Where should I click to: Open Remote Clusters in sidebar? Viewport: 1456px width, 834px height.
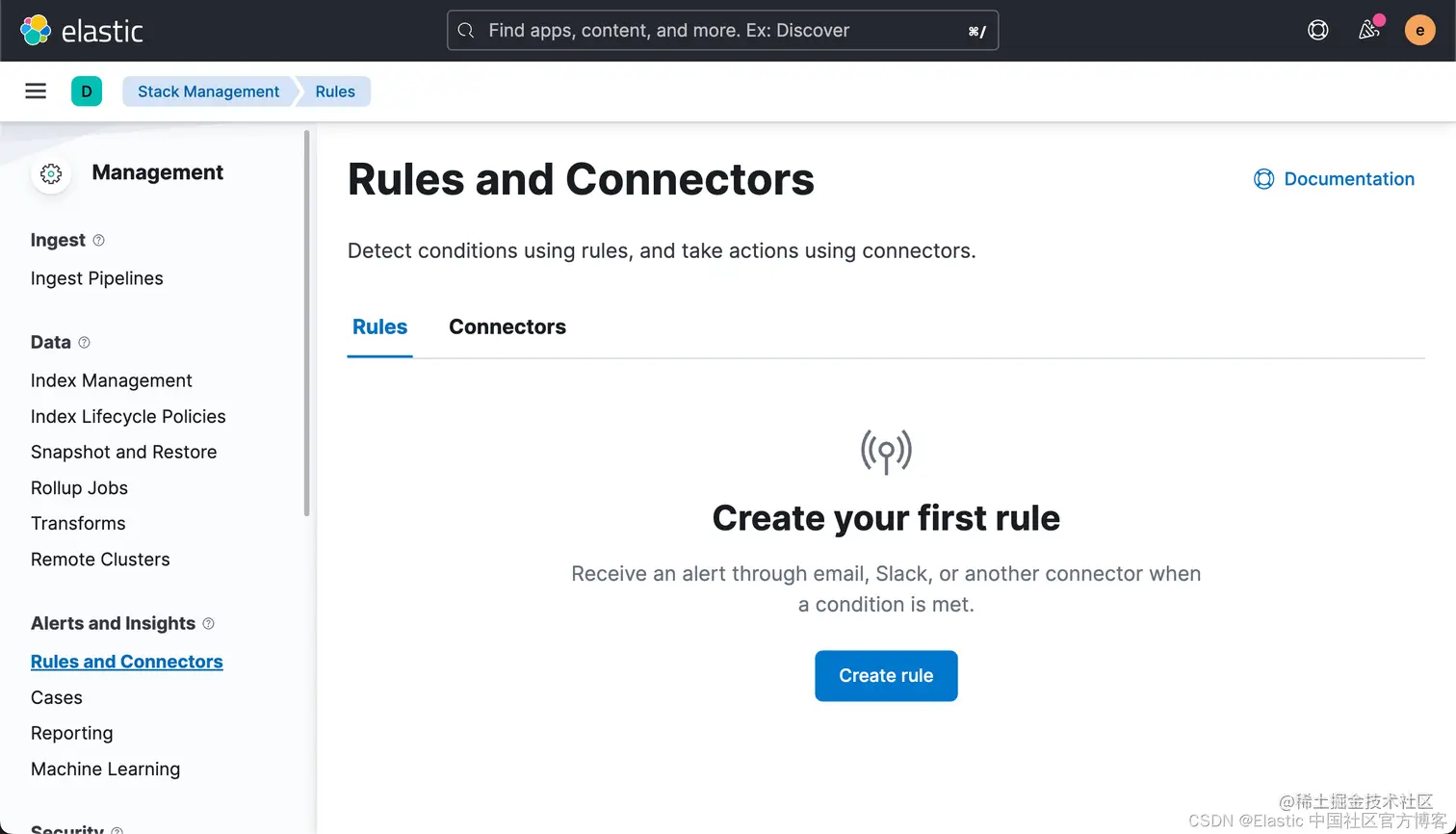100,560
